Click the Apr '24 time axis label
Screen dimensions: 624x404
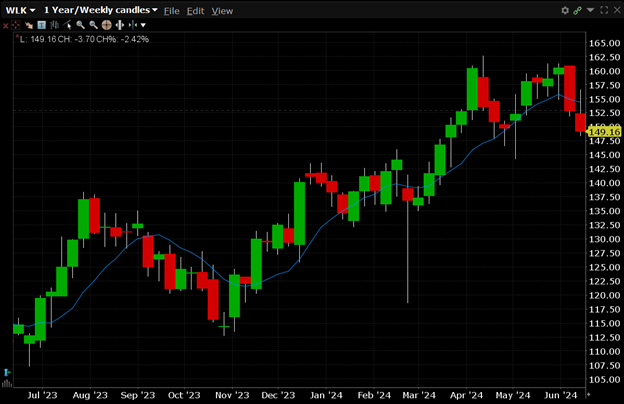(466, 395)
